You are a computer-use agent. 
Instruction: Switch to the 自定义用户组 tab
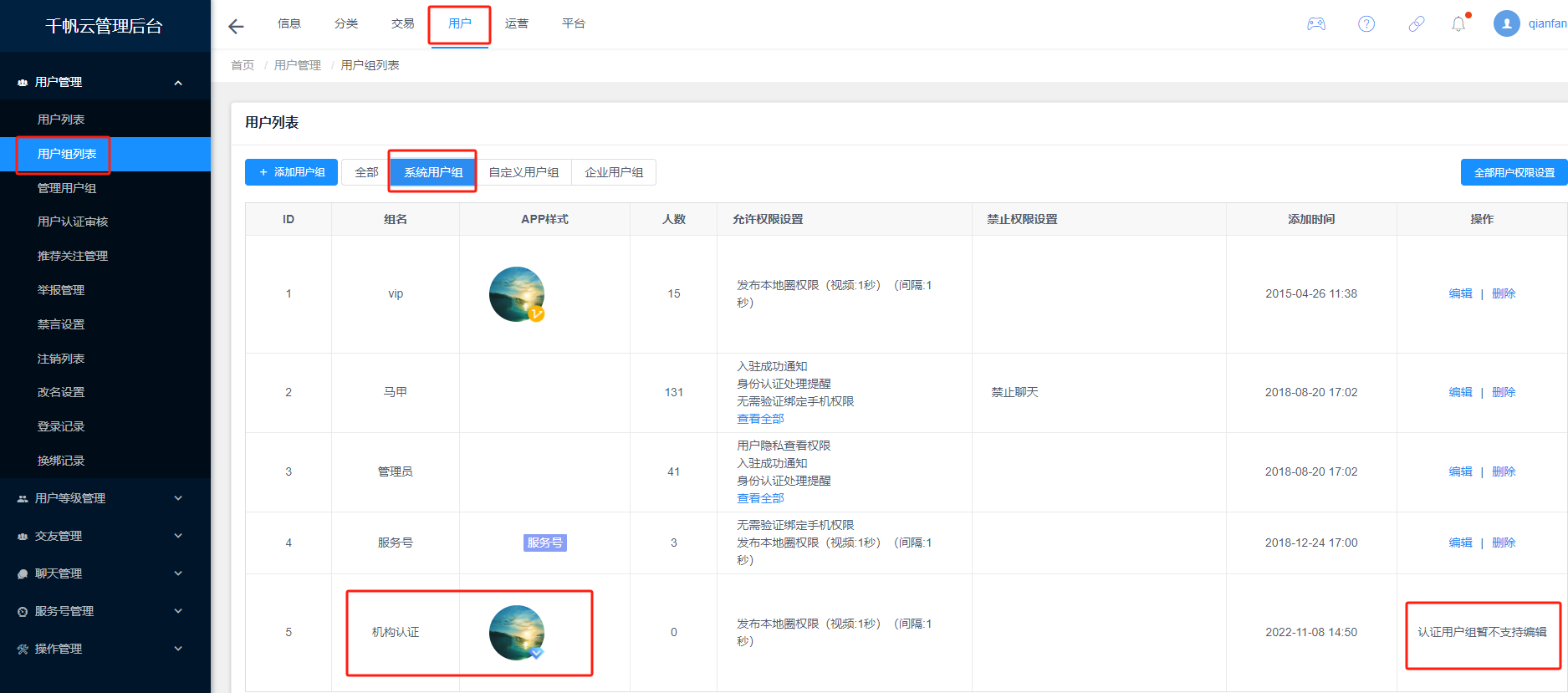524,172
